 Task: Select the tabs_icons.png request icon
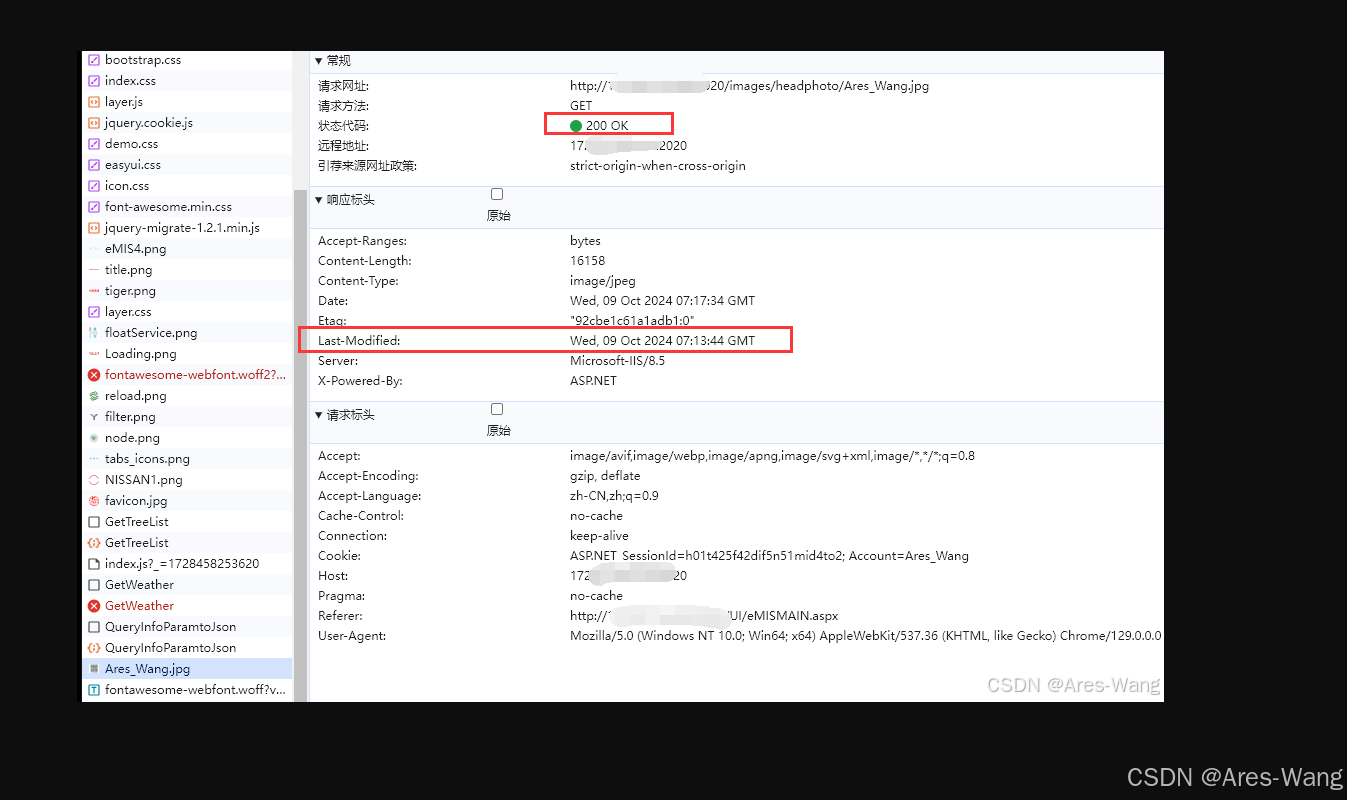click(x=94, y=458)
